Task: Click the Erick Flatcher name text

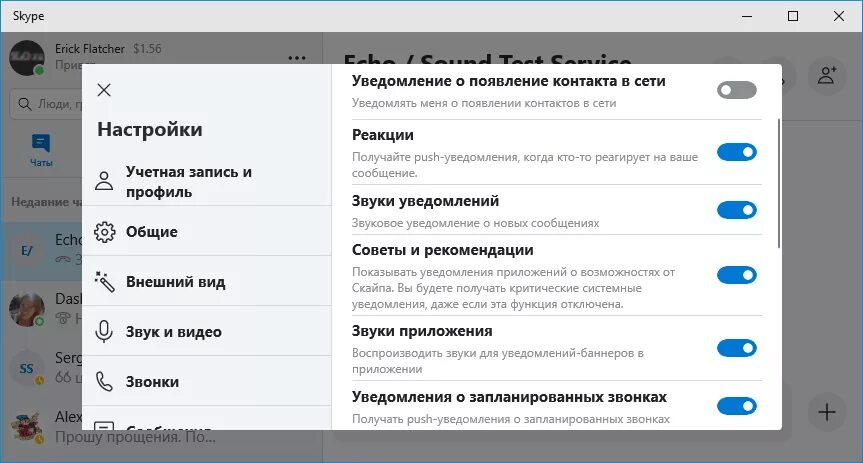Action: [90, 49]
